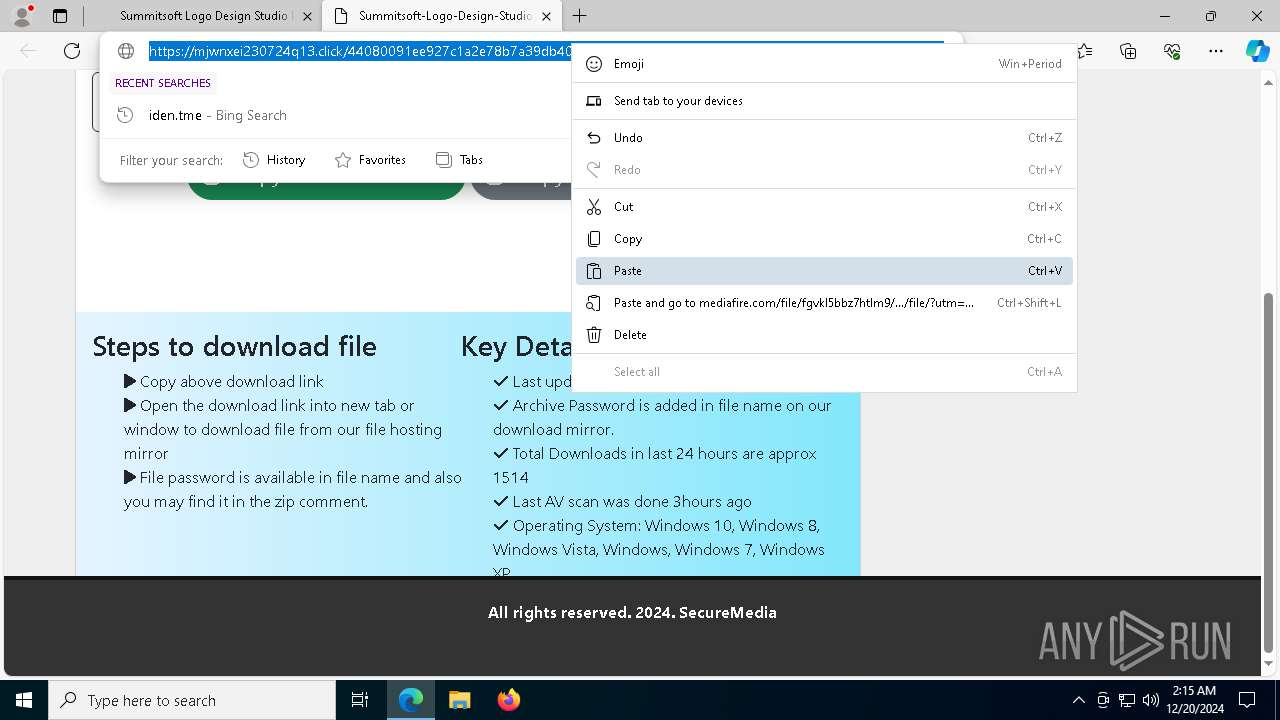The width and height of the screenshot is (1280, 720).
Task: Close the Summitsoft Logo Design Studio first tab
Action: (x=307, y=16)
